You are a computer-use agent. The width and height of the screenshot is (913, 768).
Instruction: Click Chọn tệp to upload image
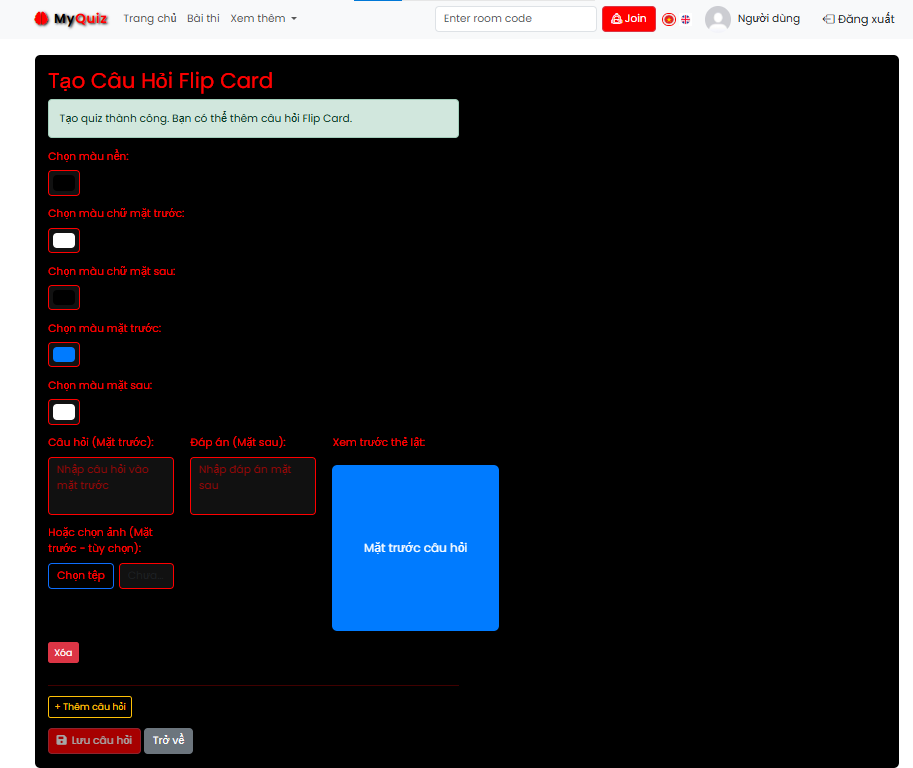point(81,576)
